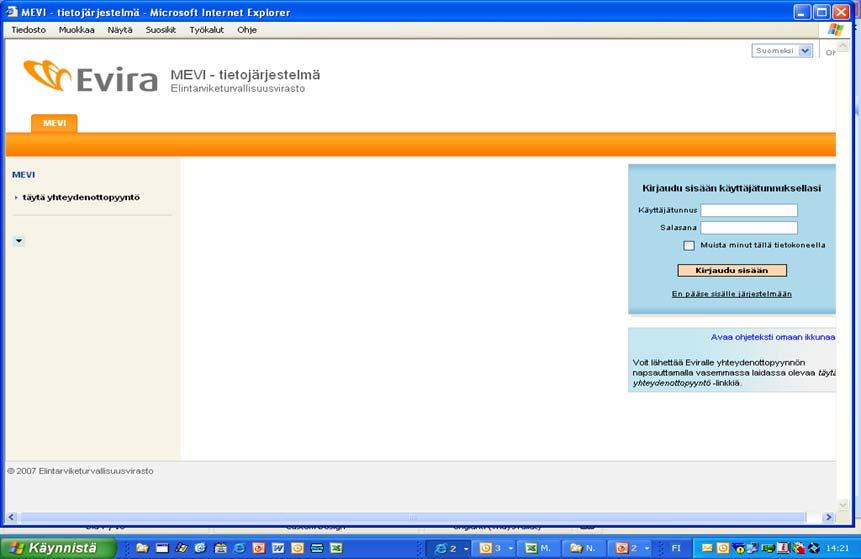Click the Outlook tray icon
The height and width of the screenshot is (559, 861).
click(x=723, y=548)
